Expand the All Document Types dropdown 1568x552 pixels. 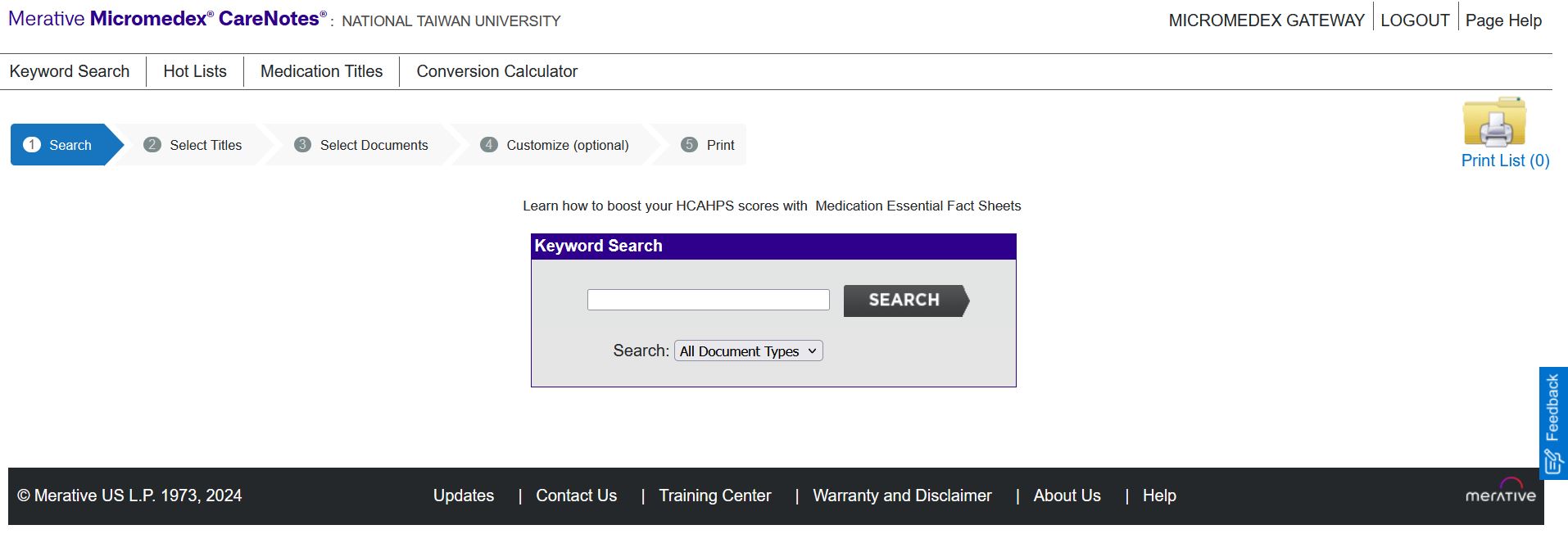coord(748,351)
